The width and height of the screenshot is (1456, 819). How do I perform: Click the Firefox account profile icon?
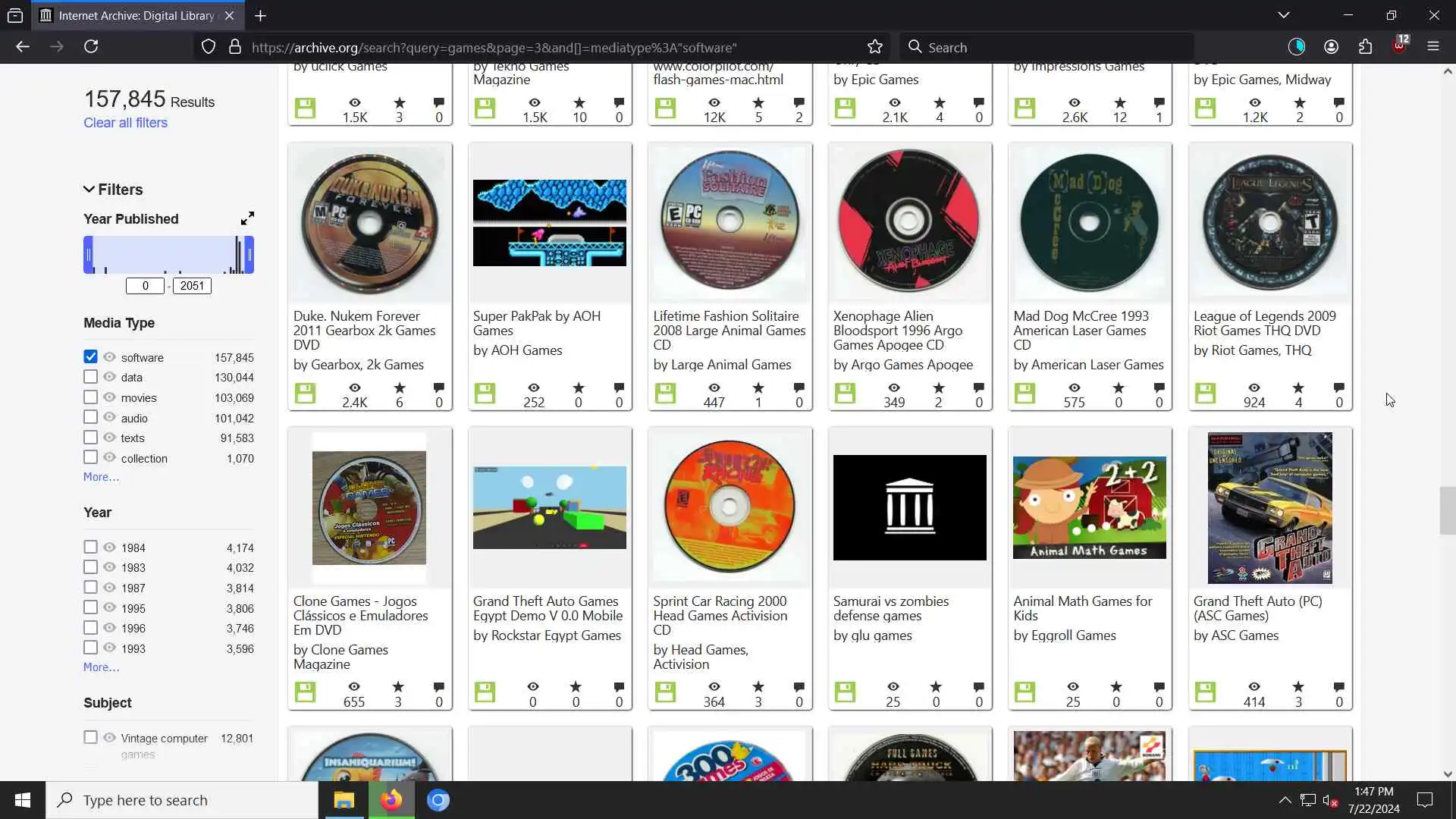click(x=1331, y=47)
